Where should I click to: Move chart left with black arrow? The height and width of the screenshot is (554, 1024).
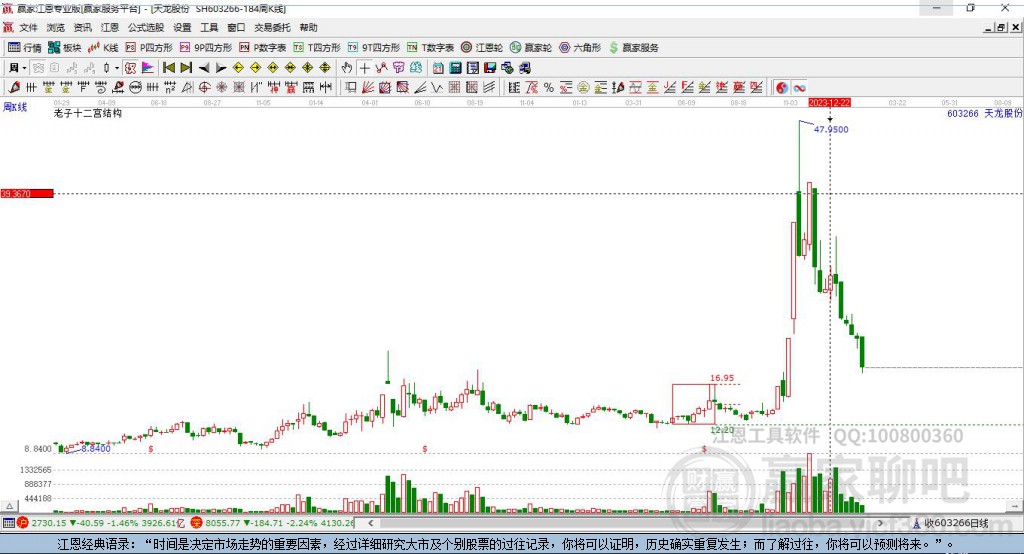(x=204, y=68)
